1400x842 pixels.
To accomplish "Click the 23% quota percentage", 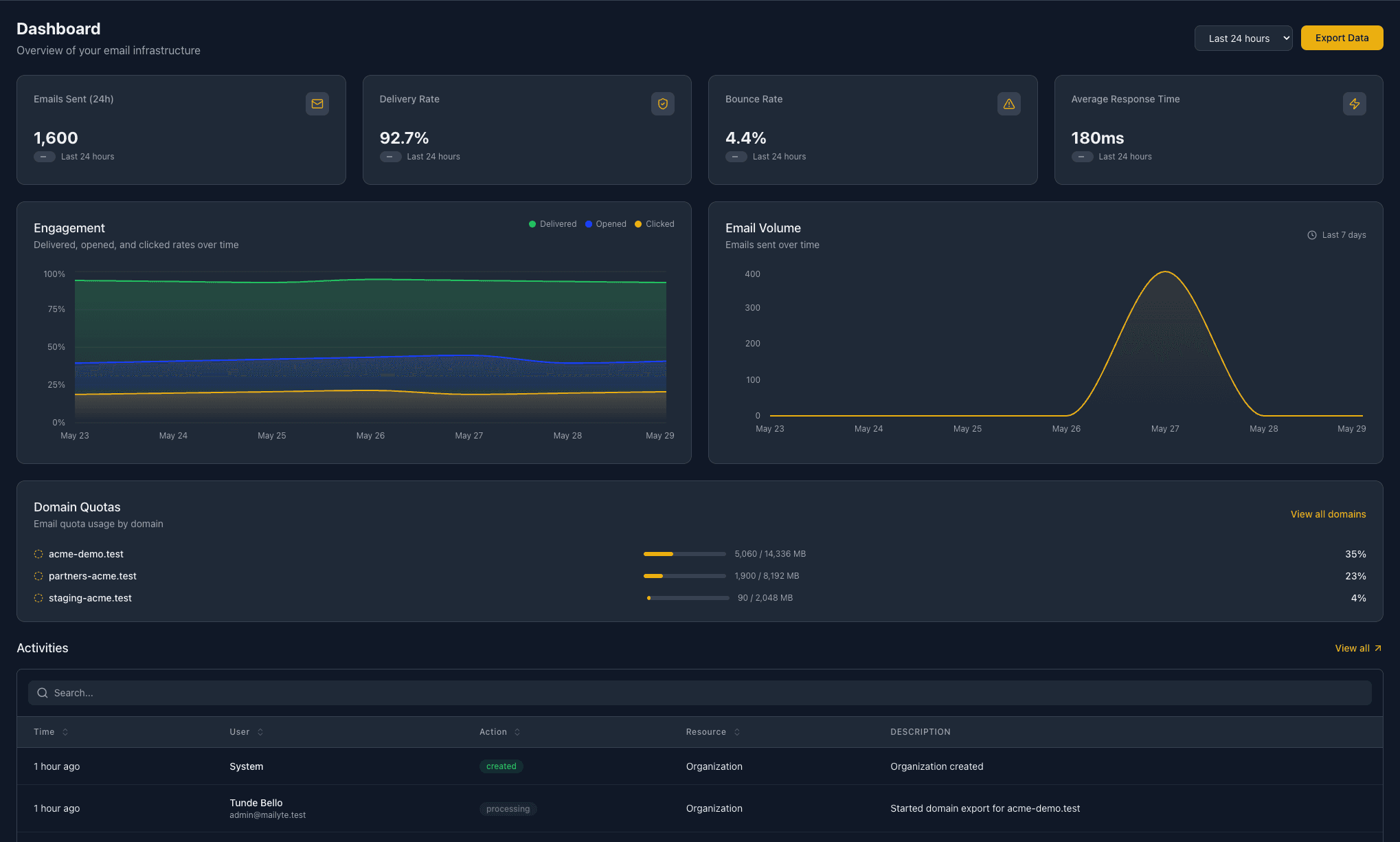I will coord(1355,576).
